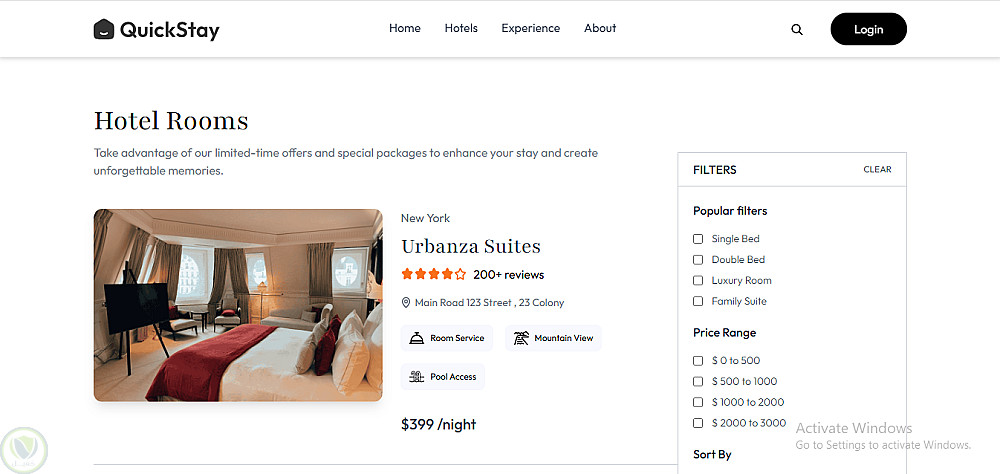Screen dimensions: 1000x474
Task: Toggle the Luxury Room checkbox
Action: pos(698,281)
